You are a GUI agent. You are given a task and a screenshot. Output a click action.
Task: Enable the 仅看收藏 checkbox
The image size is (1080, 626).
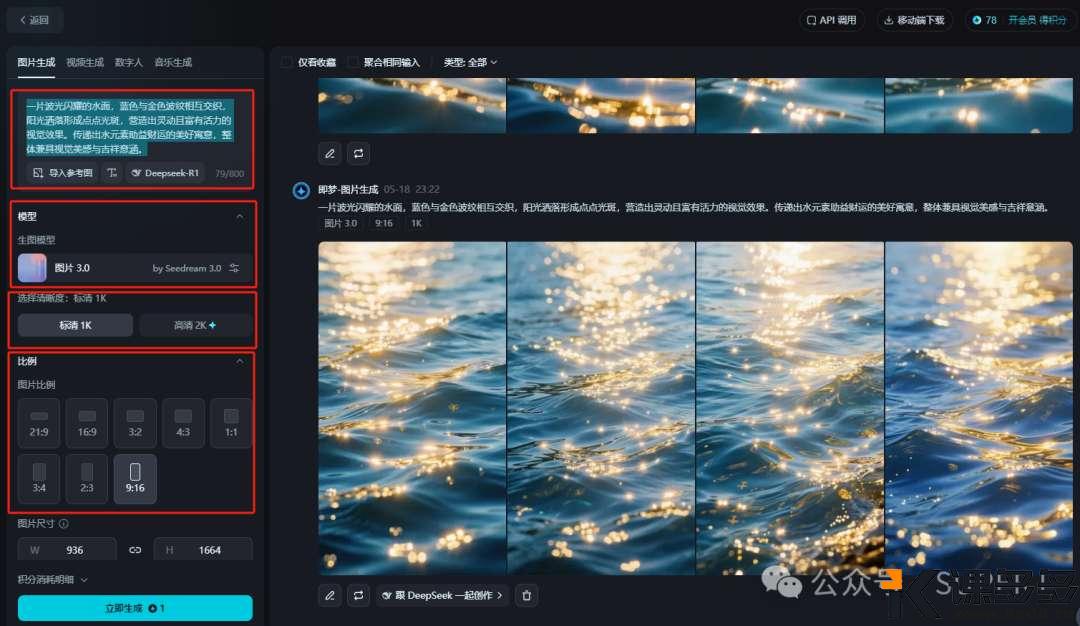pos(287,62)
